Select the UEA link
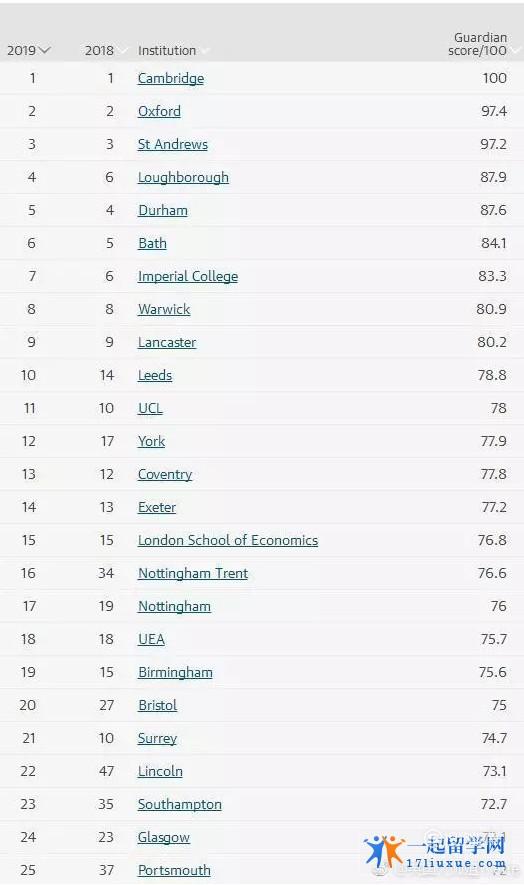 [151, 639]
